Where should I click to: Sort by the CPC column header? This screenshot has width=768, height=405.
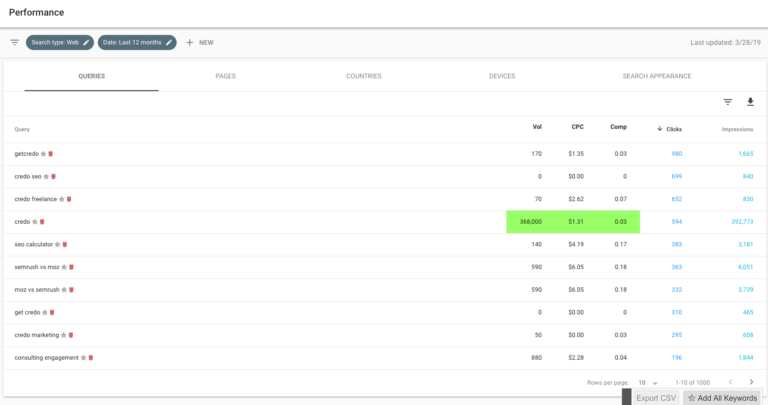[x=577, y=127]
